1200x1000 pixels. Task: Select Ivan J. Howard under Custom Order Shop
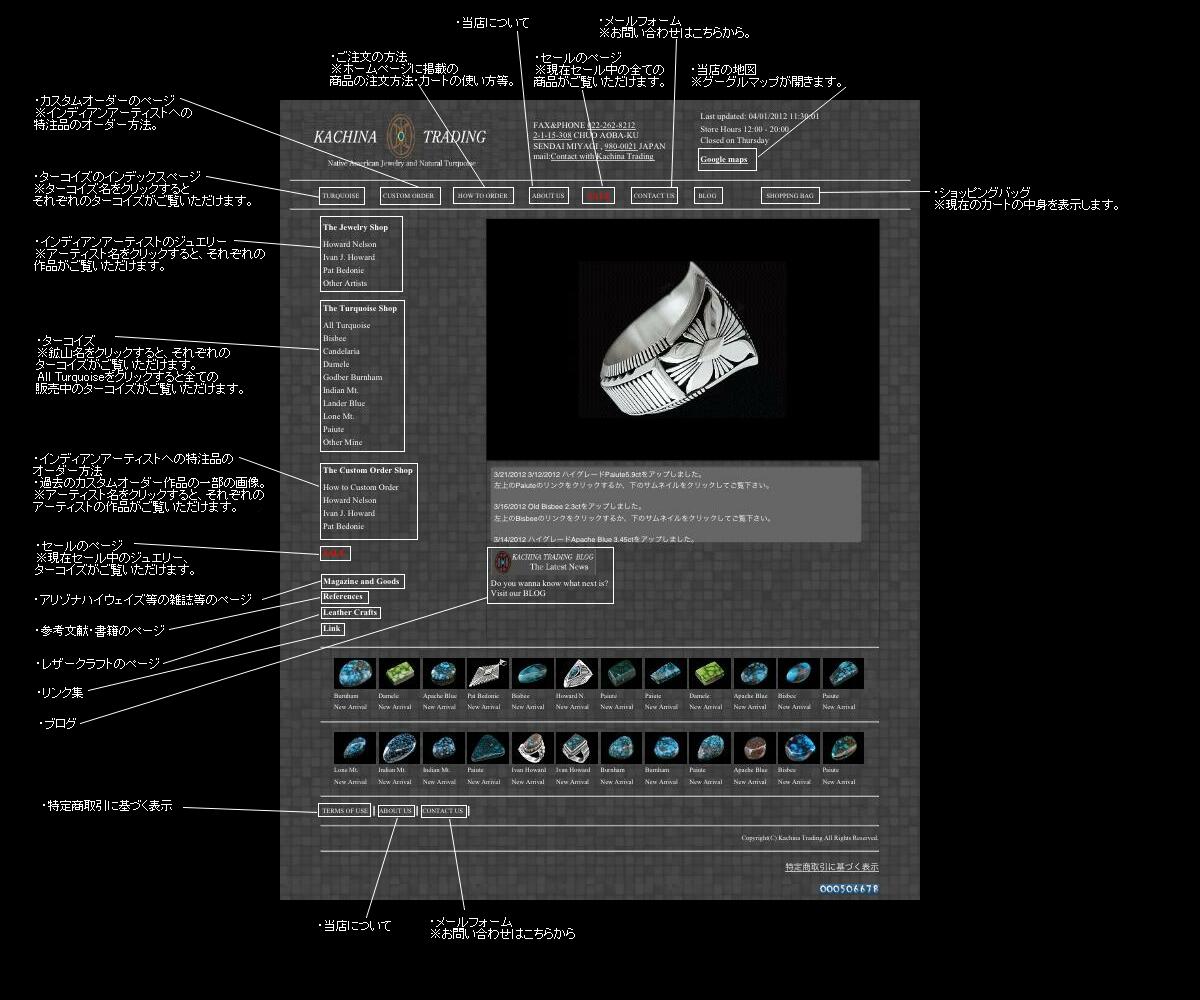(349, 513)
